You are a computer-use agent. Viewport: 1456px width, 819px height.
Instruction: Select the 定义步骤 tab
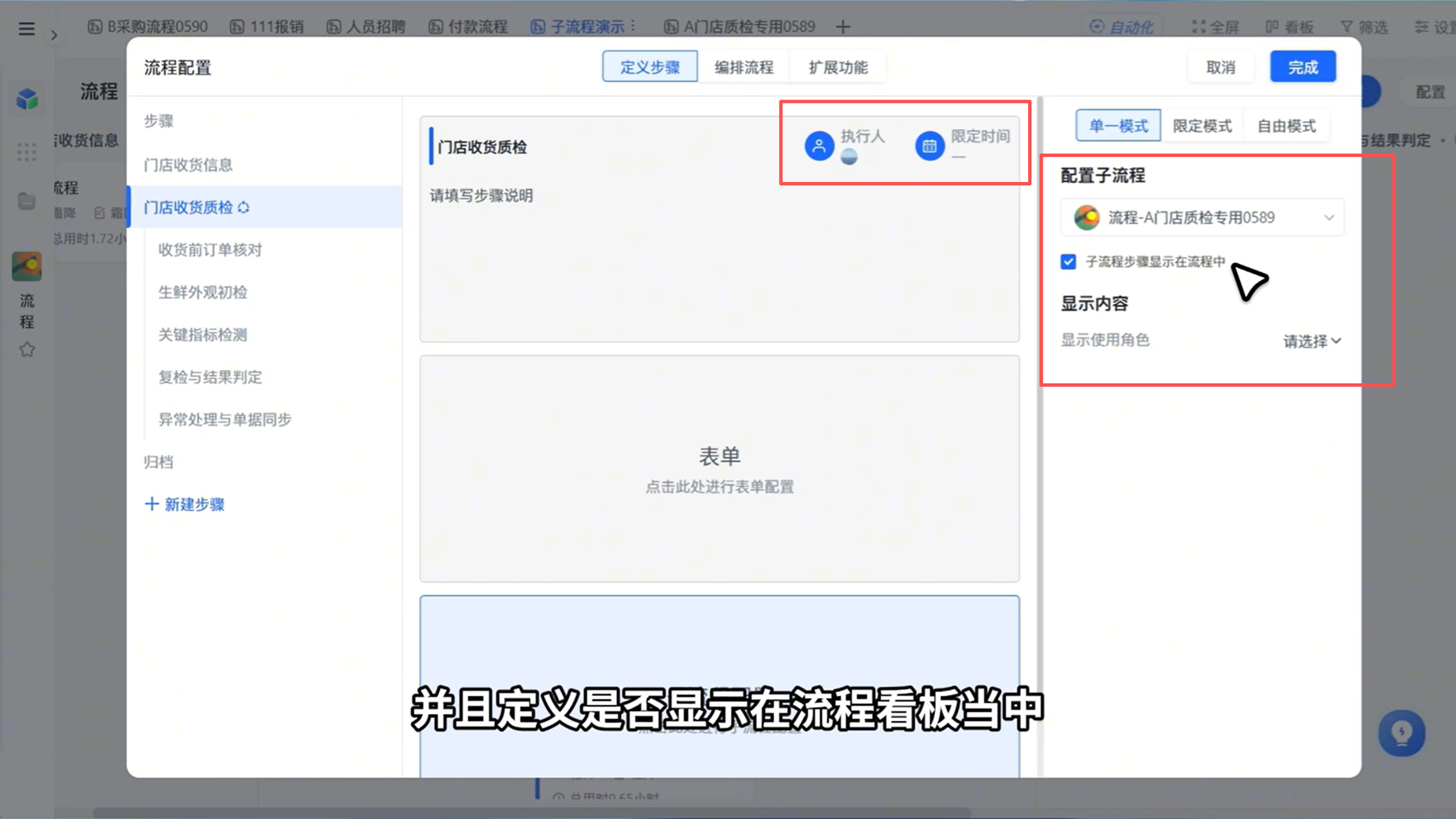pyautogui.click(x=650, y=67)
